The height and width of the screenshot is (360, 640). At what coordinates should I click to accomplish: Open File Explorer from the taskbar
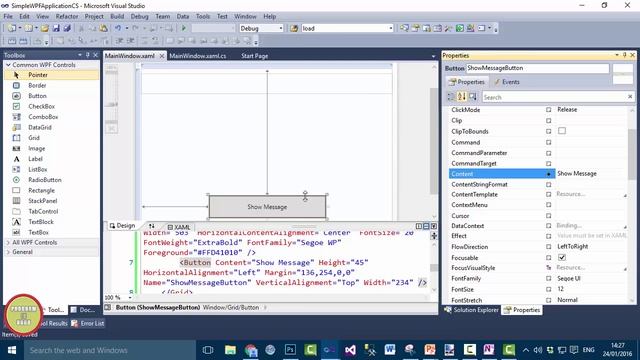point(230,350)
